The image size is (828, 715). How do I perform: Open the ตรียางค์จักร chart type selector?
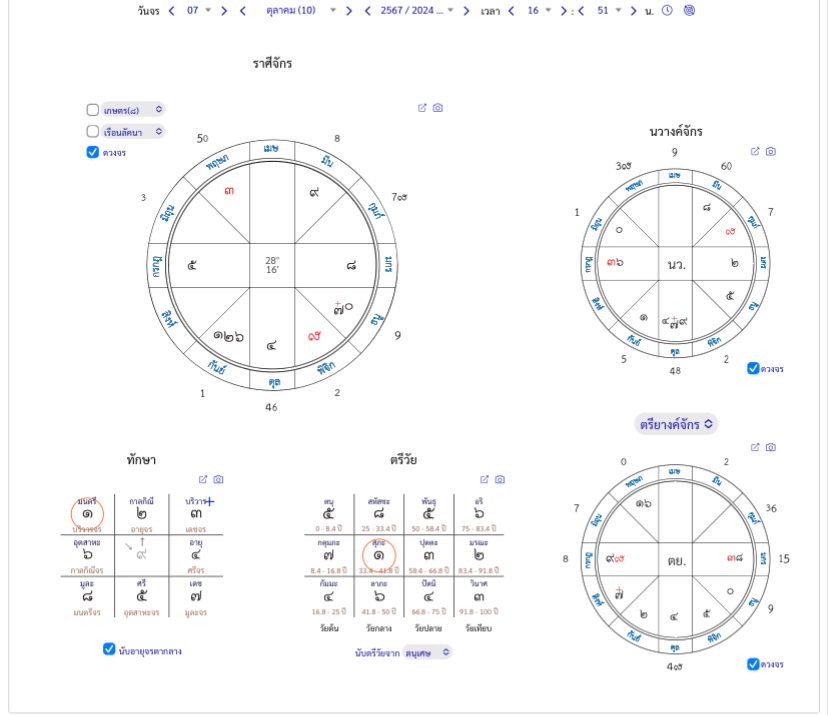click(676, 424)
